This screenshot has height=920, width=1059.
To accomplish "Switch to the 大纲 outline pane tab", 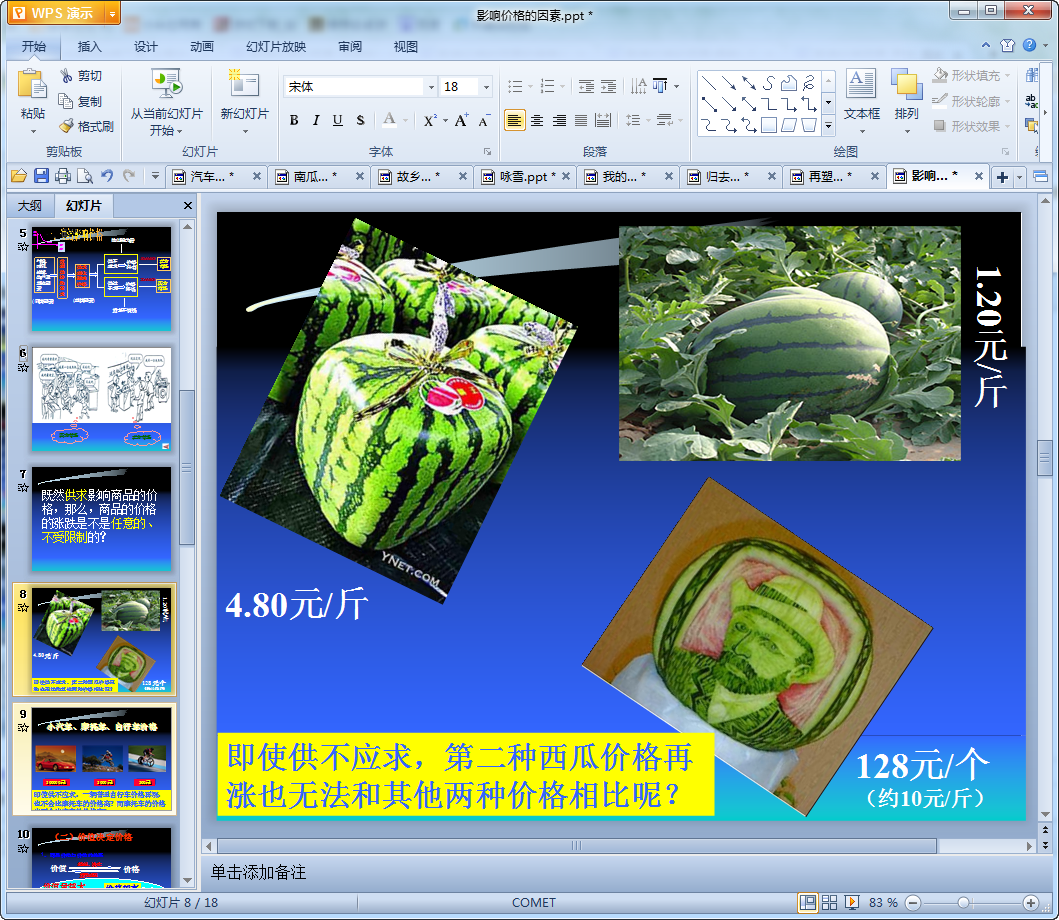I will (30, 205).
